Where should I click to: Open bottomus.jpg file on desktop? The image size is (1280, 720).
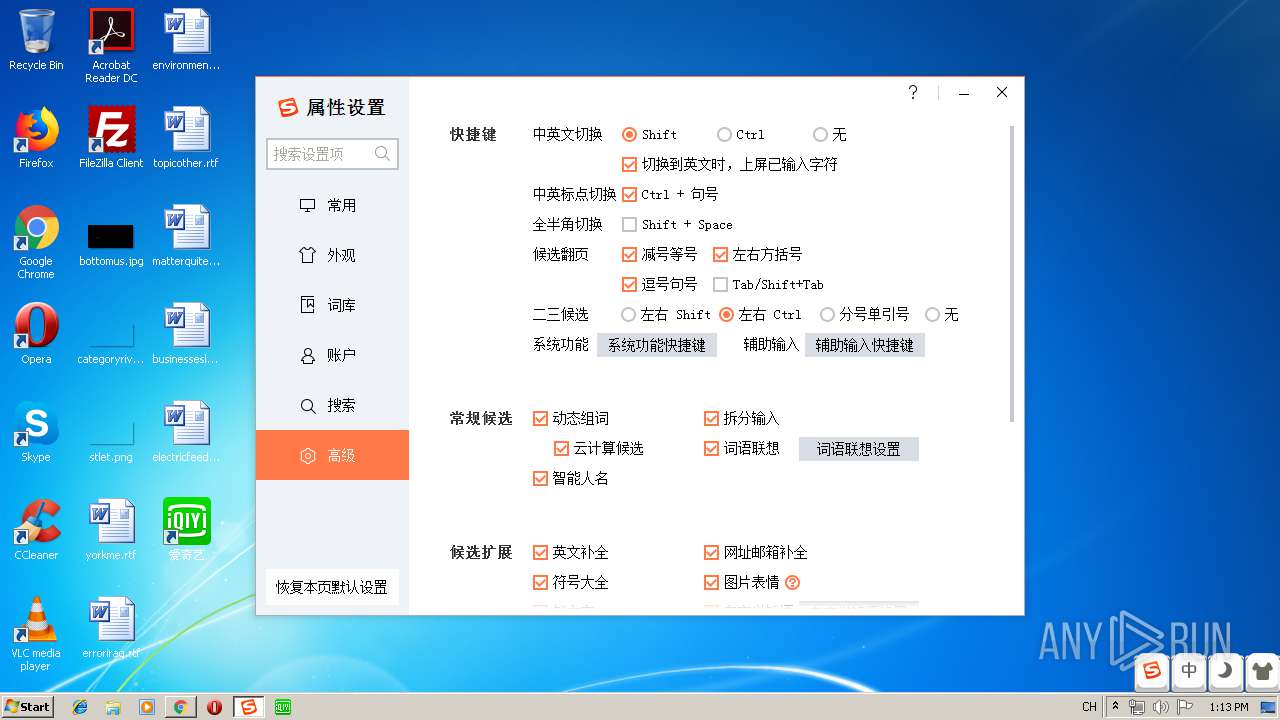coord(111,242)
